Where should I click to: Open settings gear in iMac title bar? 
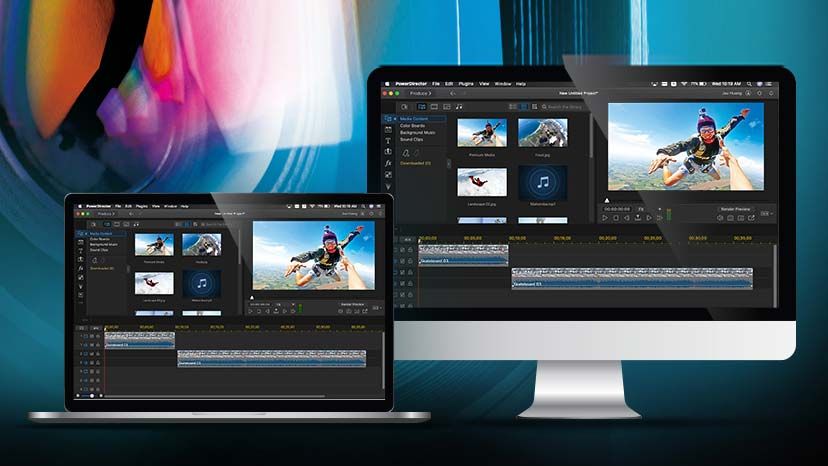pyautogui.click(x=759, y=93)
